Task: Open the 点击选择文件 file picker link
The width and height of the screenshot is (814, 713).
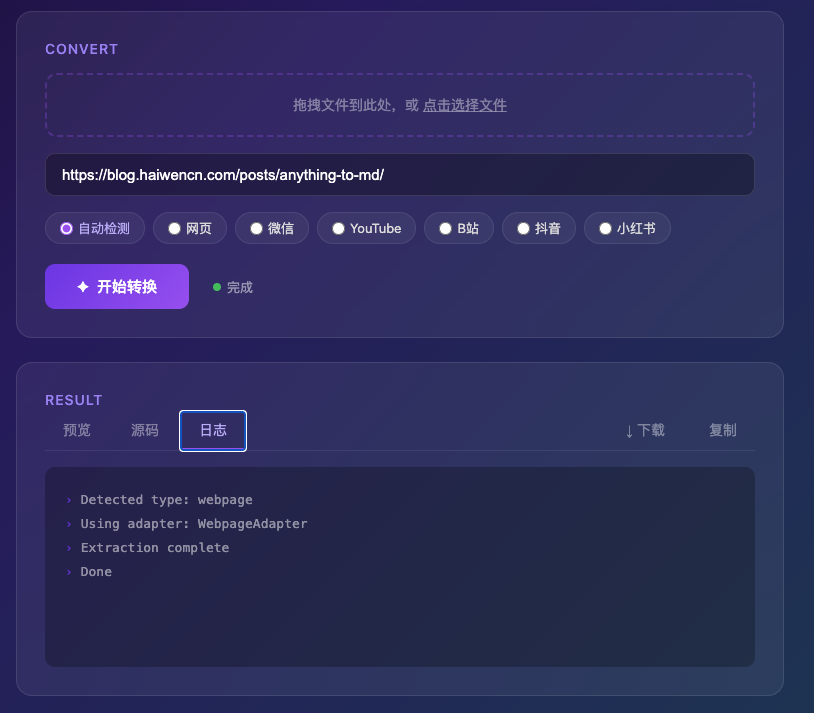Action: point(464,105)
